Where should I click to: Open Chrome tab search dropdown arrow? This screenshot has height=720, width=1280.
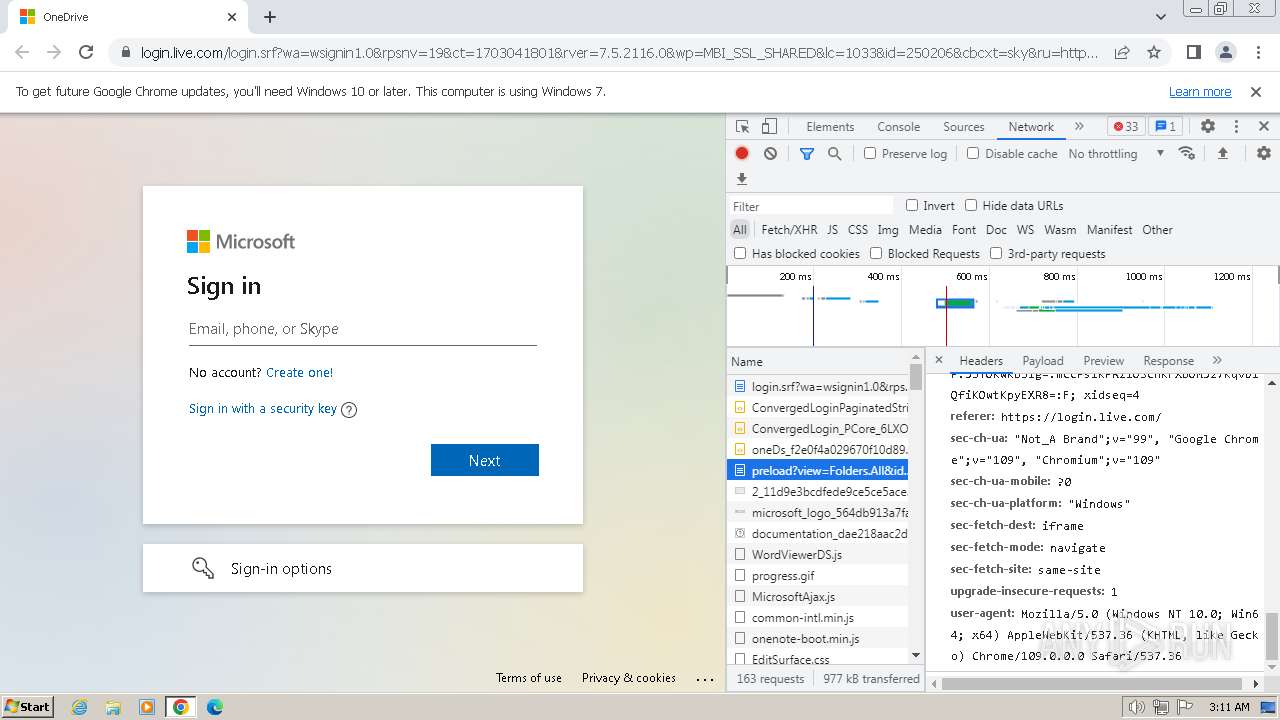click(1161, 17)
